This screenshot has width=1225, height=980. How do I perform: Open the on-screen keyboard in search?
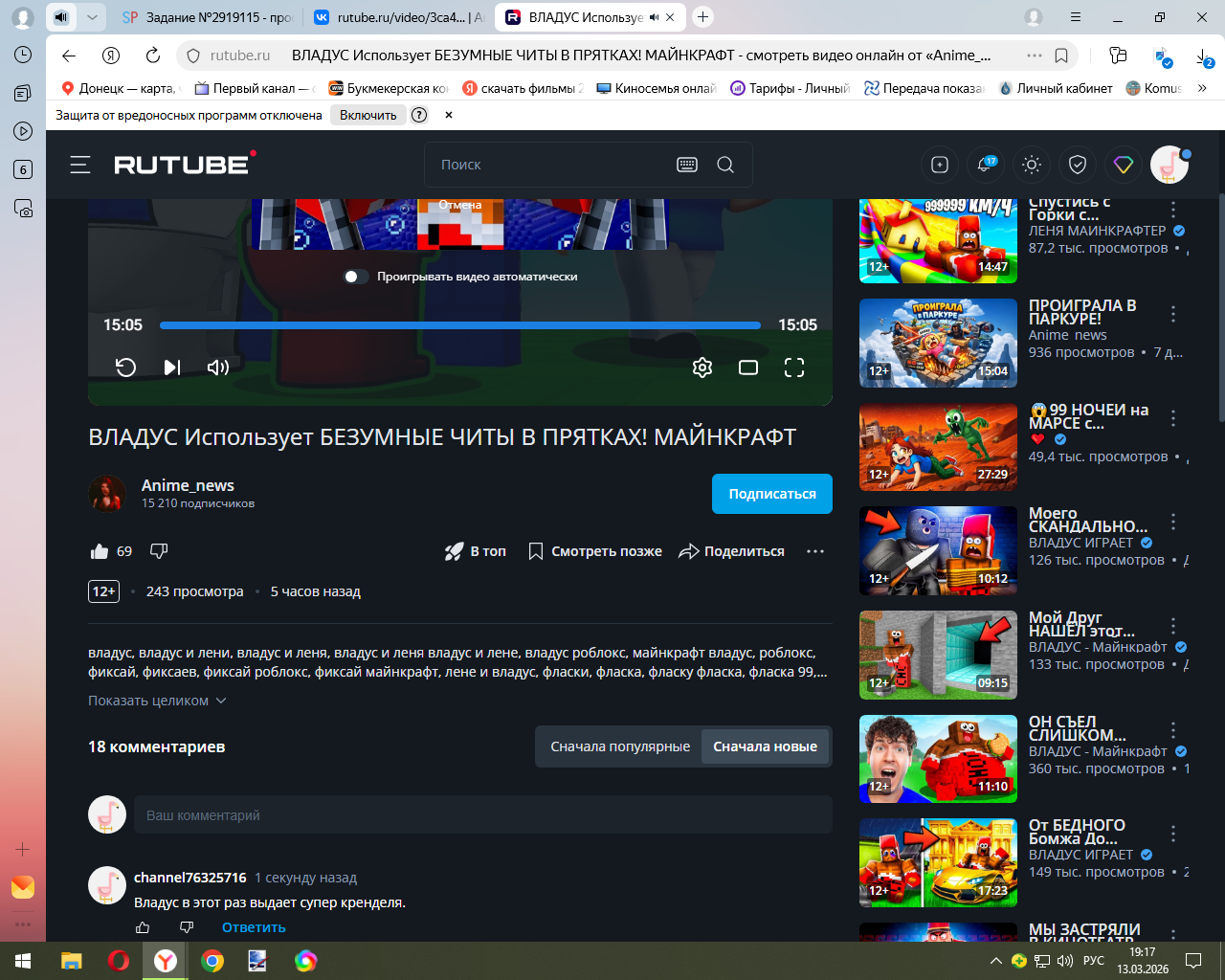pyautogui.click(x=687, y=165)
